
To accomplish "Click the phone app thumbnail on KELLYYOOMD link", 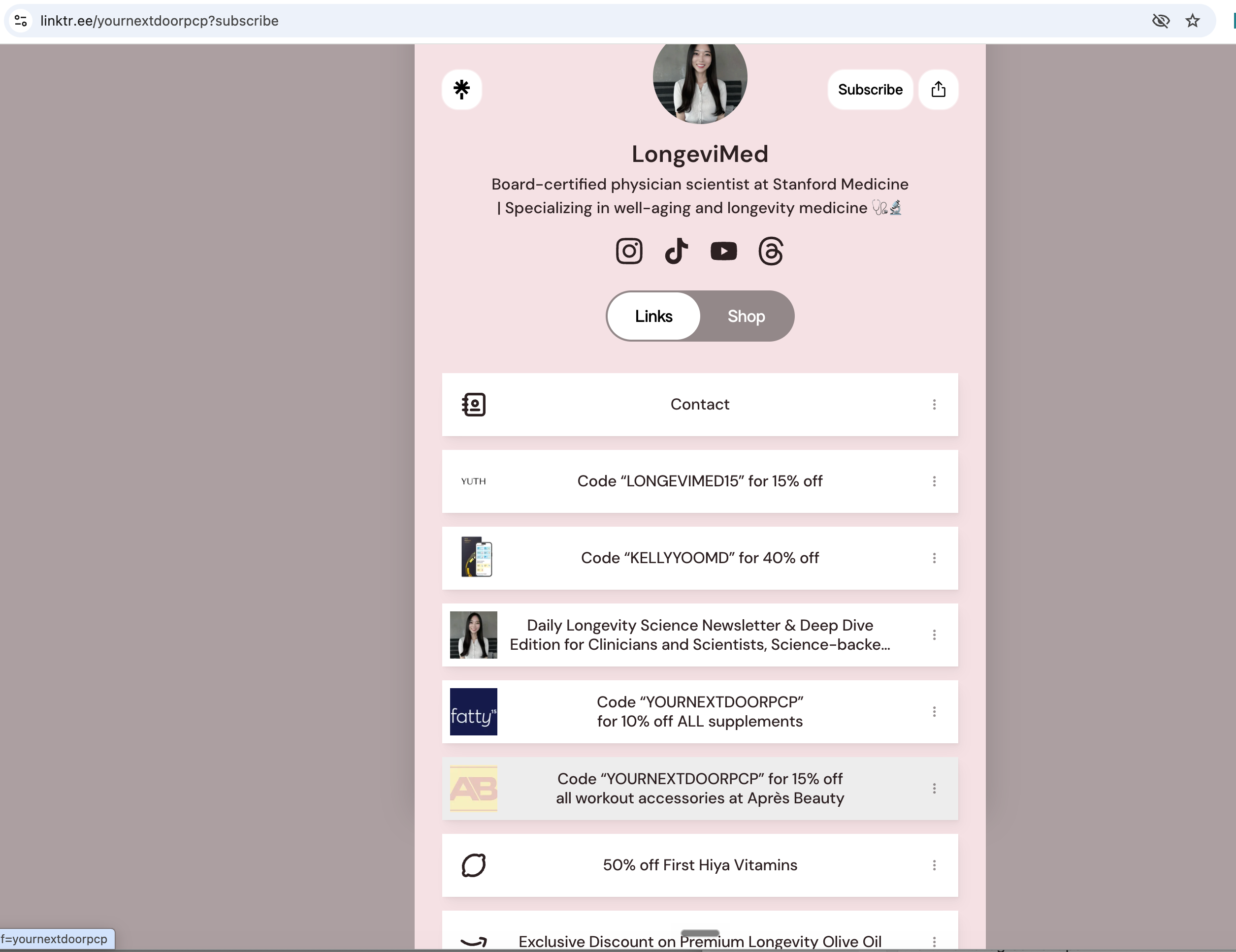I will pos(477,557).
